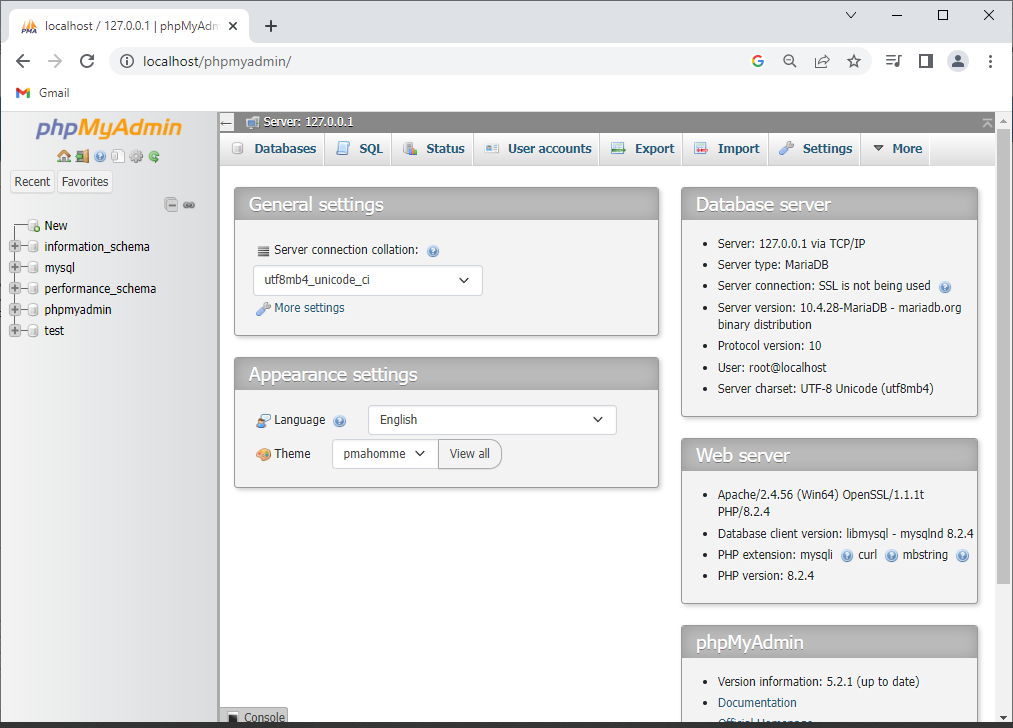Open the More dropdown in top menu
Viewport: 1013px width, 728px height.
897,149
